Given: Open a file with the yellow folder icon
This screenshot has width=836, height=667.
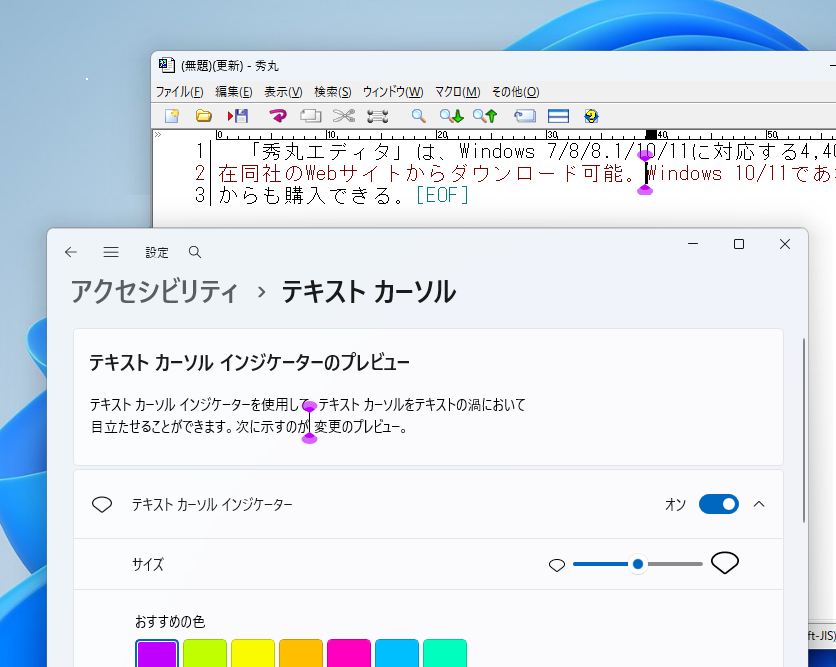Looking at the screenshot, I should [x=204, y=116].
